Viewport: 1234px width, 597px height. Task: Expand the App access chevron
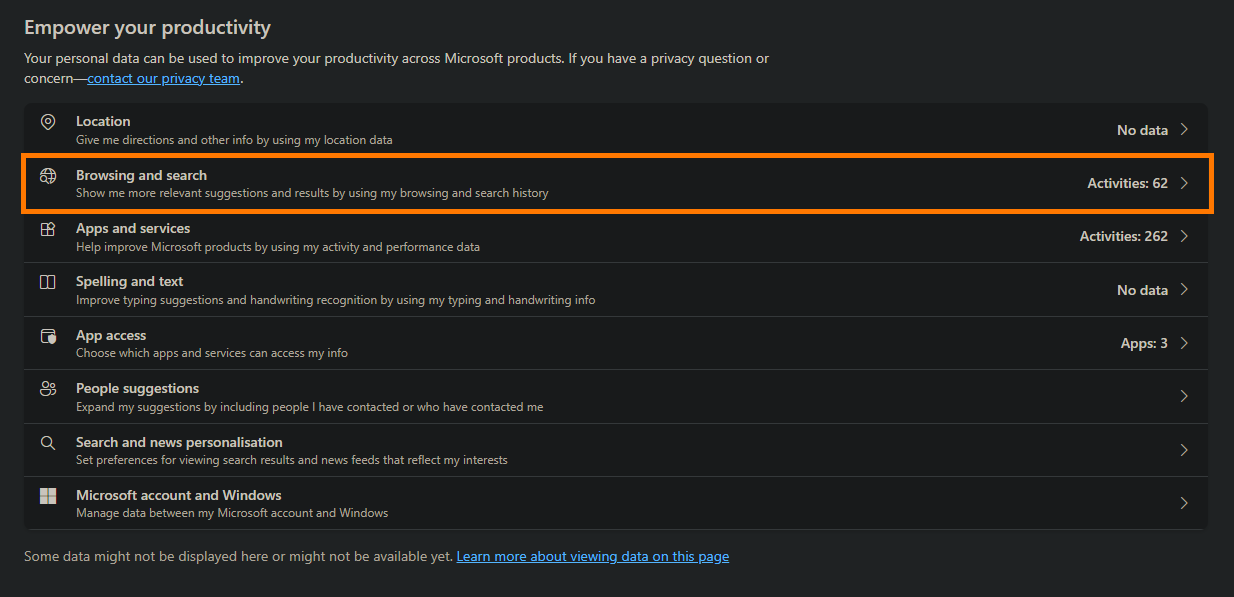click(1184, 343)
